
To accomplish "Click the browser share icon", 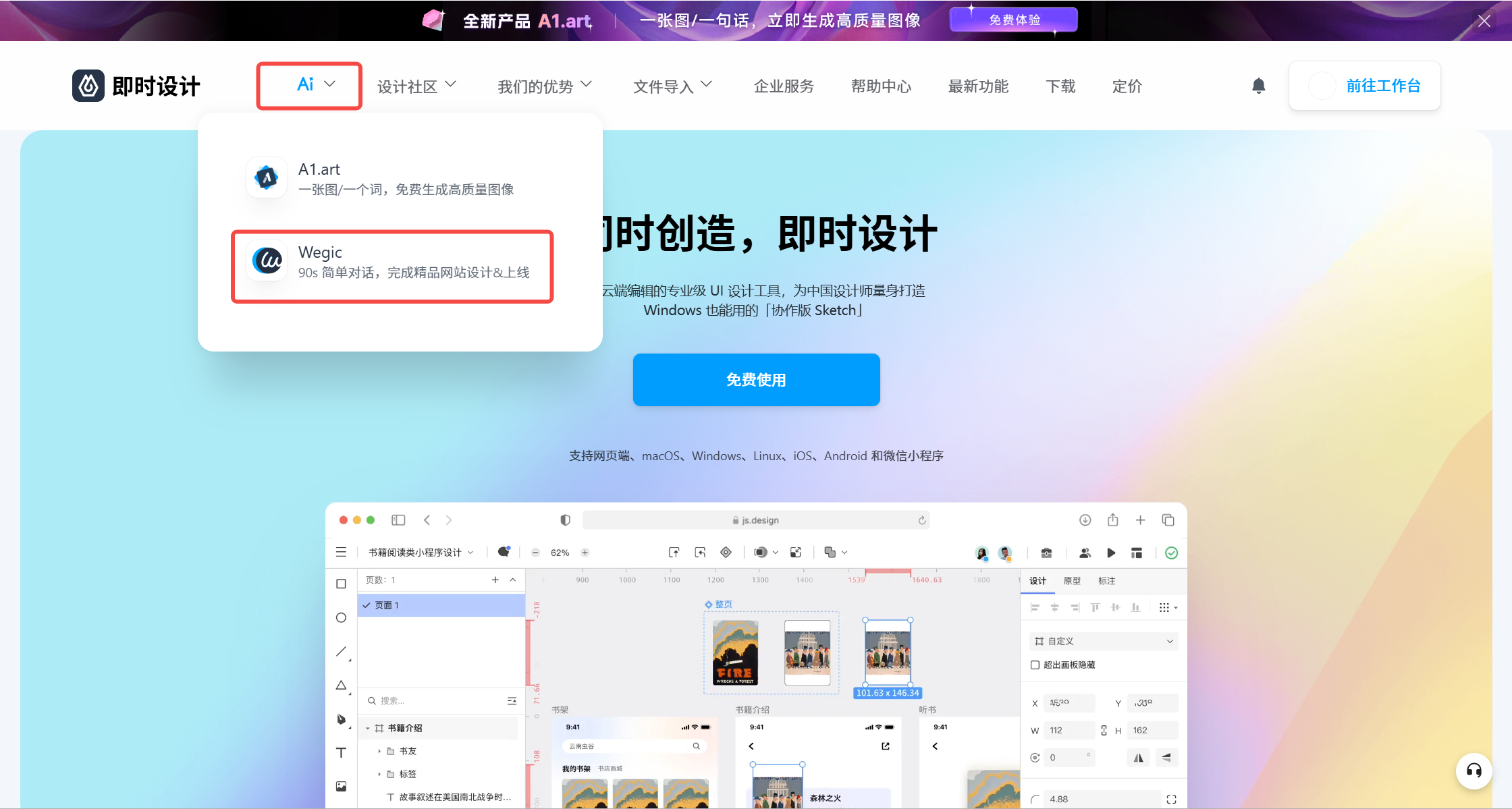I will pos(1113,520).
